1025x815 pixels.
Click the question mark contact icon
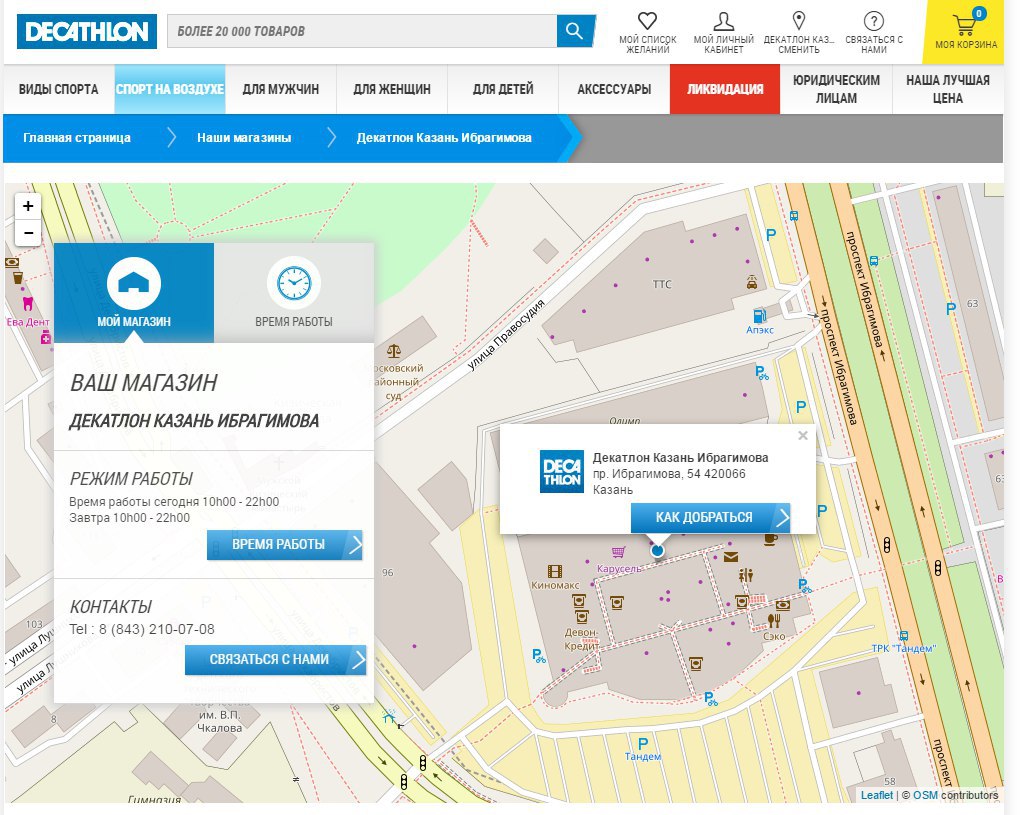tap(873, 21)
